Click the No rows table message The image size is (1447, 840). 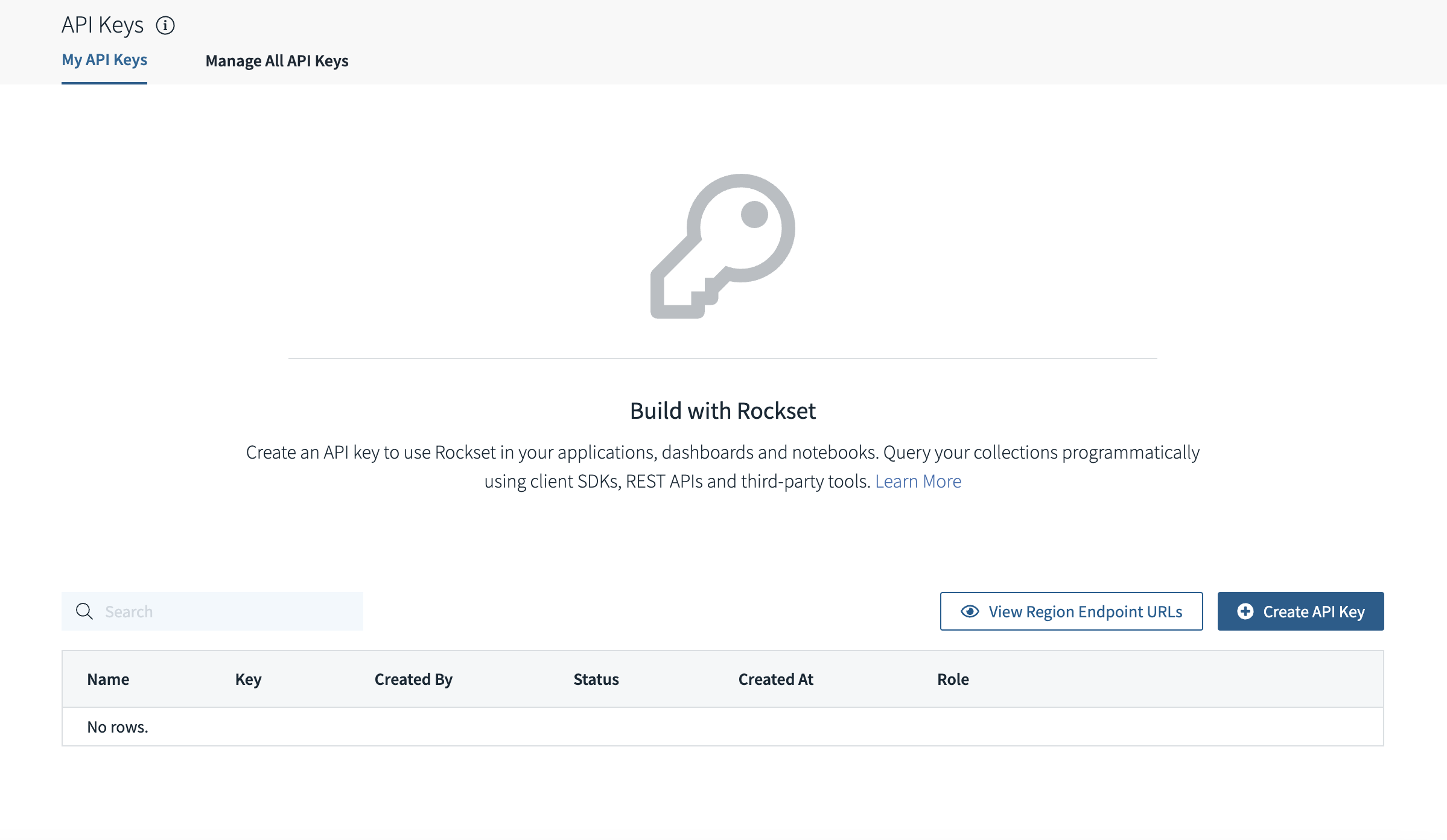tap(118, 727)
